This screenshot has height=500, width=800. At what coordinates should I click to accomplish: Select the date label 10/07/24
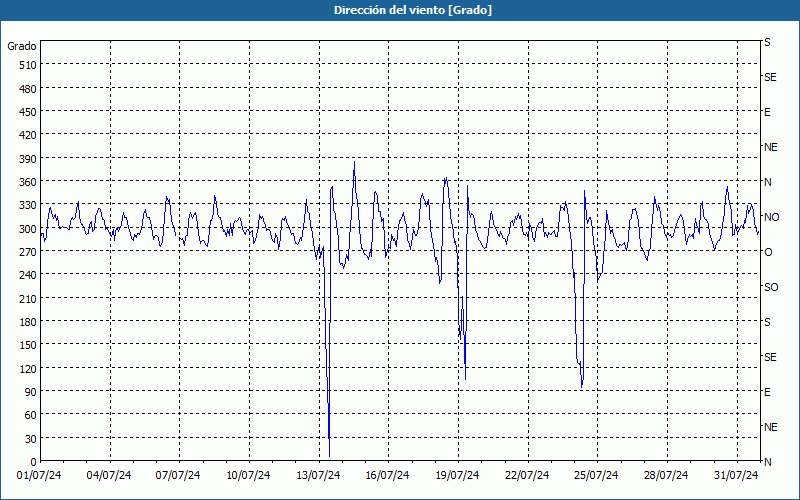[x=248, y=476]
